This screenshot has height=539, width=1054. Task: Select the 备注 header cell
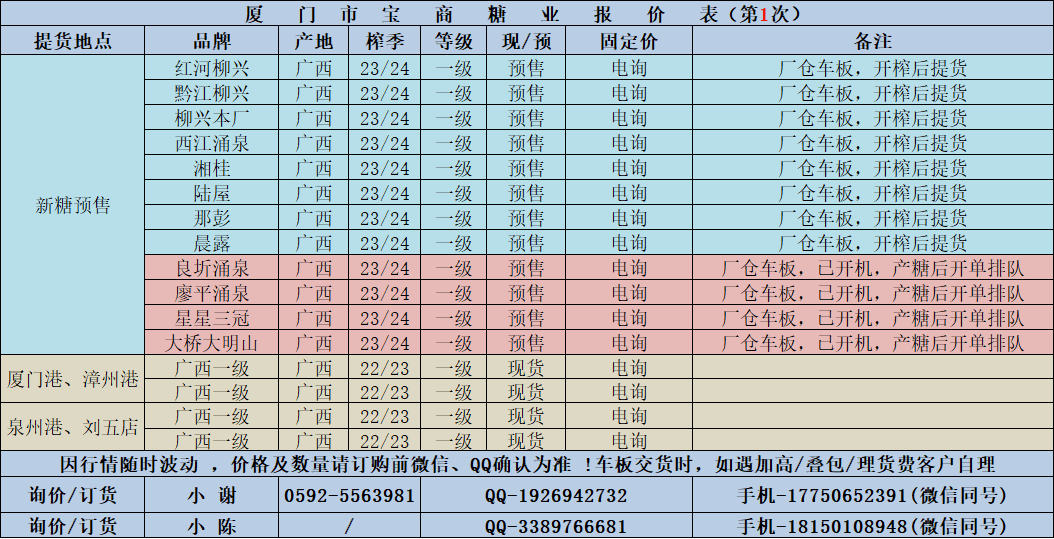872,42
